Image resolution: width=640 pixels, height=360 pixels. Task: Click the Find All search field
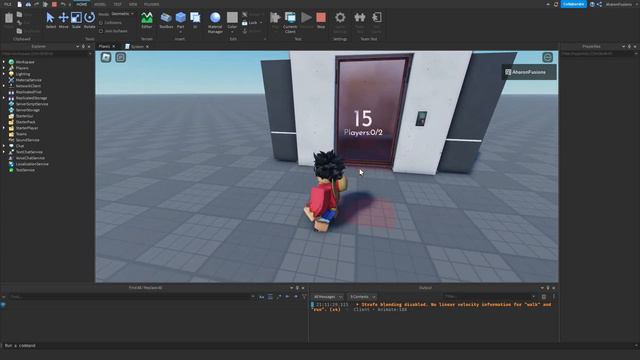tap(131, 297)
